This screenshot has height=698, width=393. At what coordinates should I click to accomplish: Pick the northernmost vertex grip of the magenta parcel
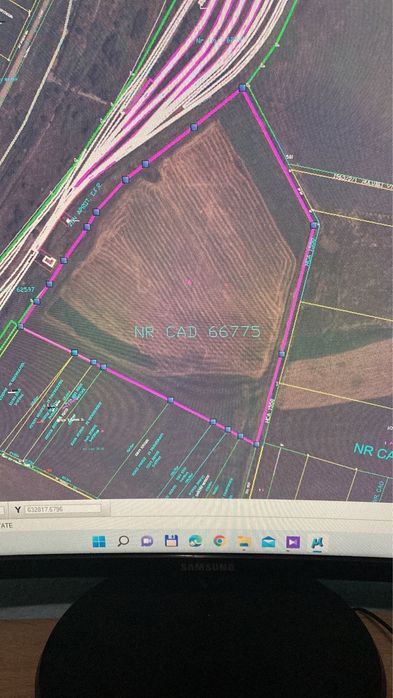(x=242, y=88)
